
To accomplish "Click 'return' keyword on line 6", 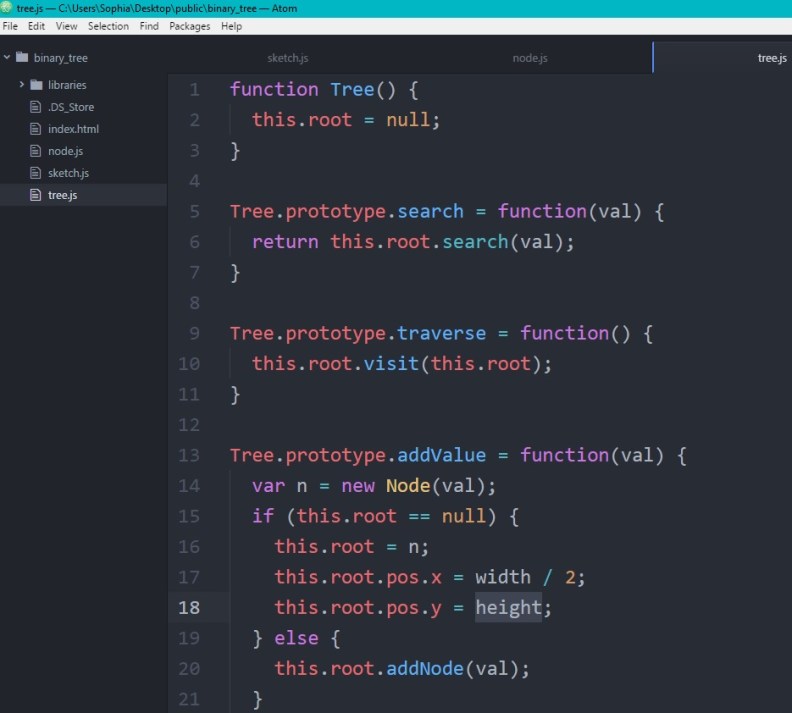I will point(285,242).
